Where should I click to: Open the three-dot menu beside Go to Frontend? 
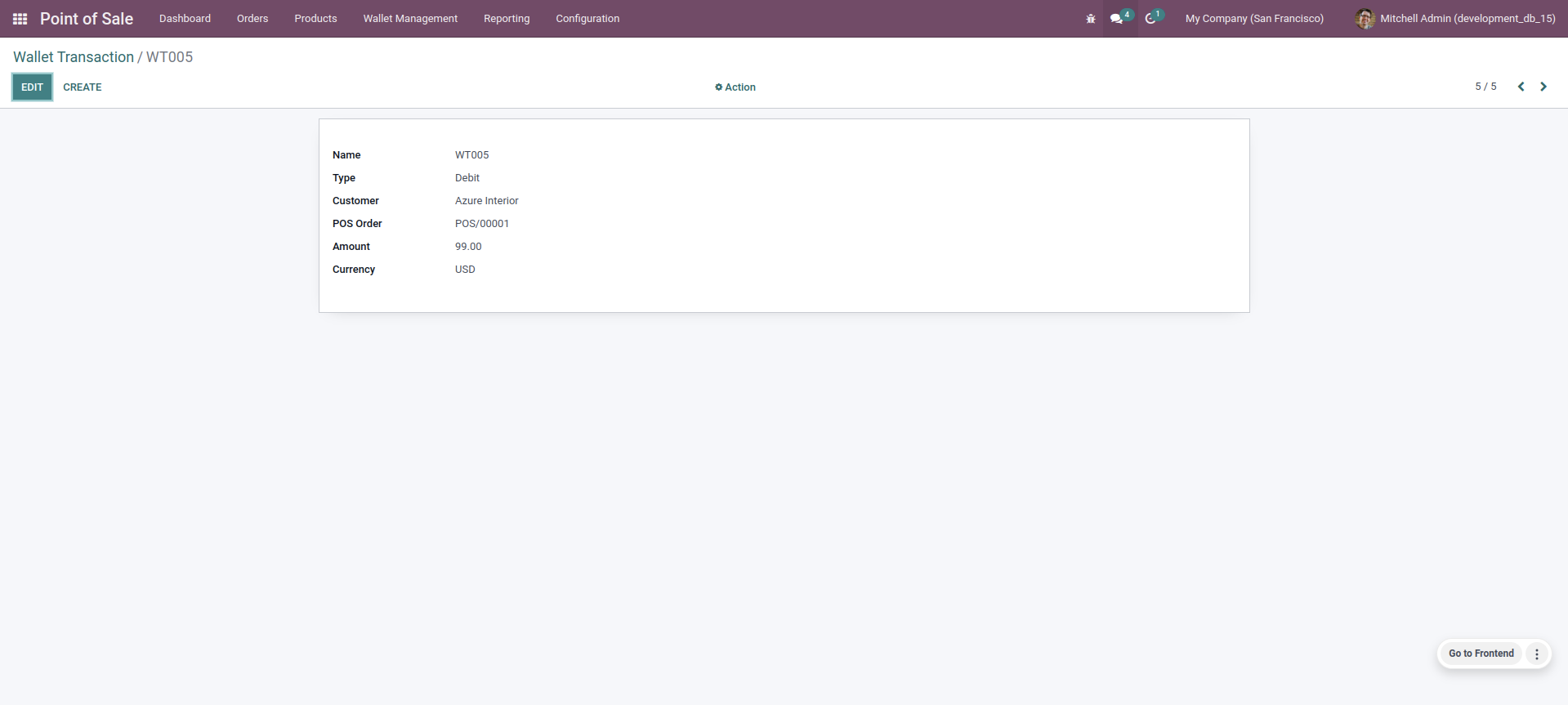pos(1537,654)
